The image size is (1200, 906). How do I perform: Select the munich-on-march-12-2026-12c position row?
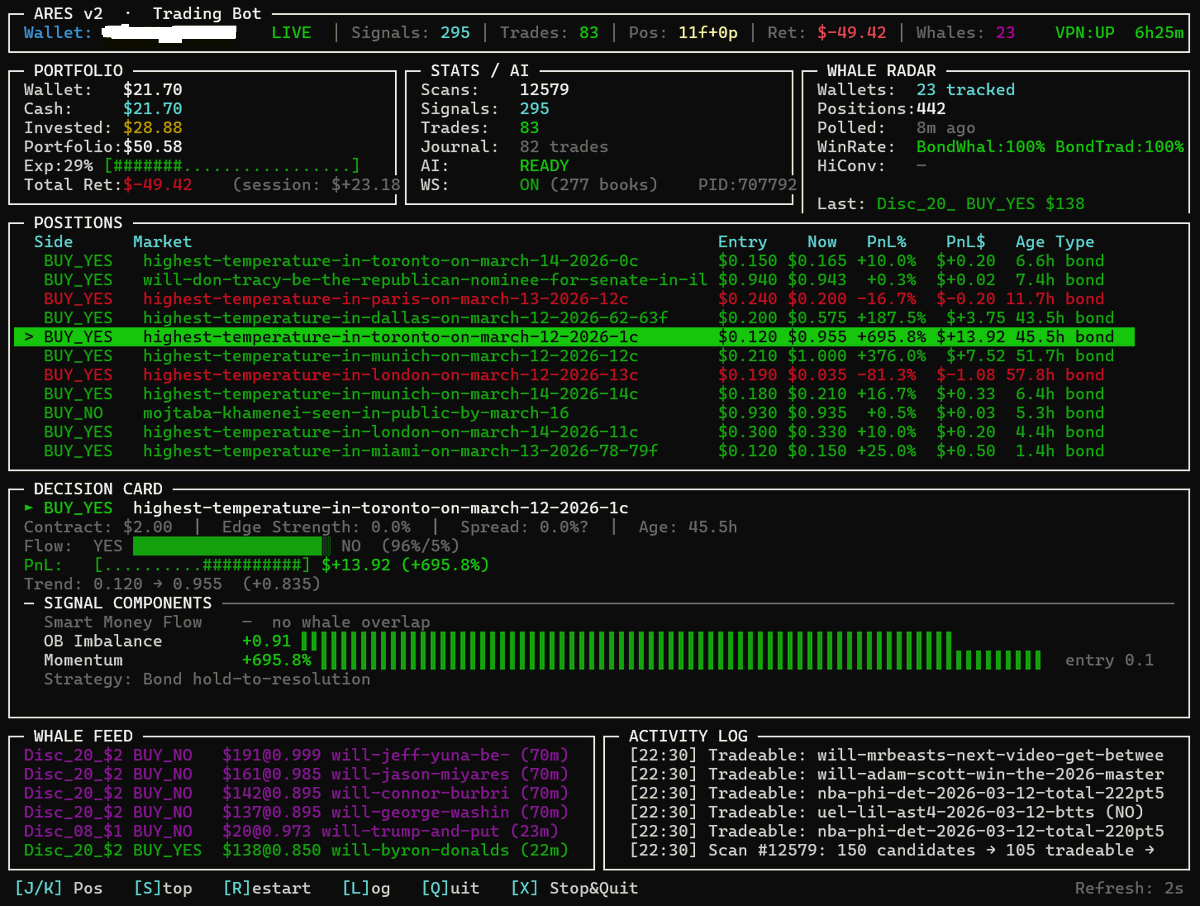574,356
